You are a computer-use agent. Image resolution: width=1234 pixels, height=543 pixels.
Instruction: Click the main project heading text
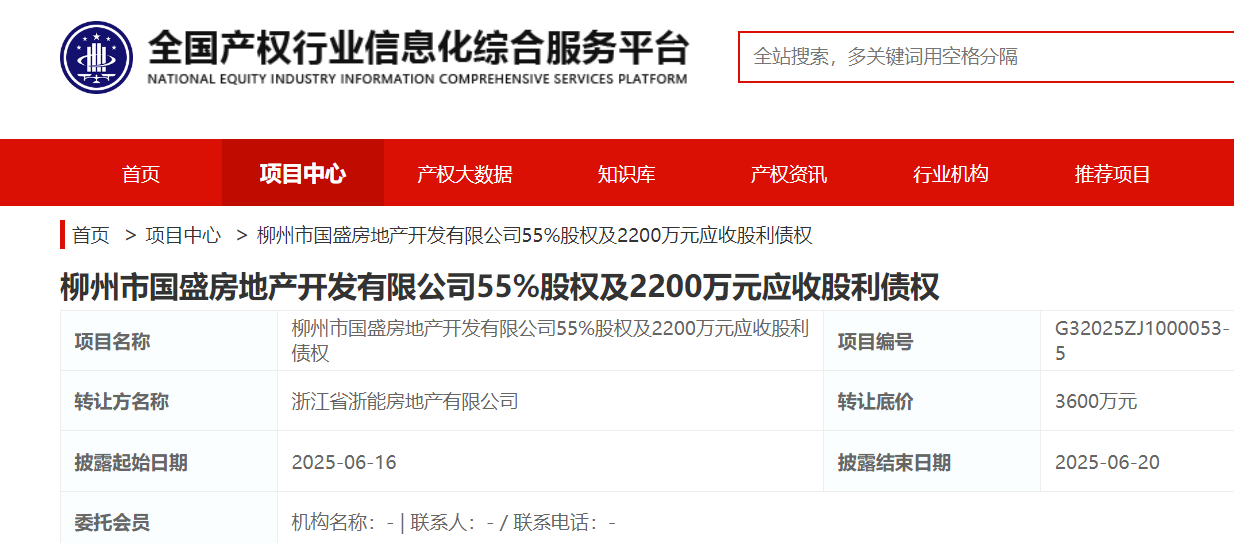pyautogui.click(x=500, y=288)
